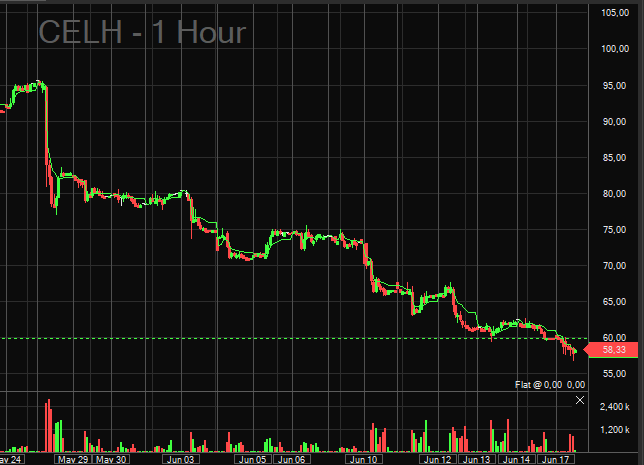Screen dimensions: 644x465
Task: Click the 70,00 price axis label
Action: pos(614,266)
